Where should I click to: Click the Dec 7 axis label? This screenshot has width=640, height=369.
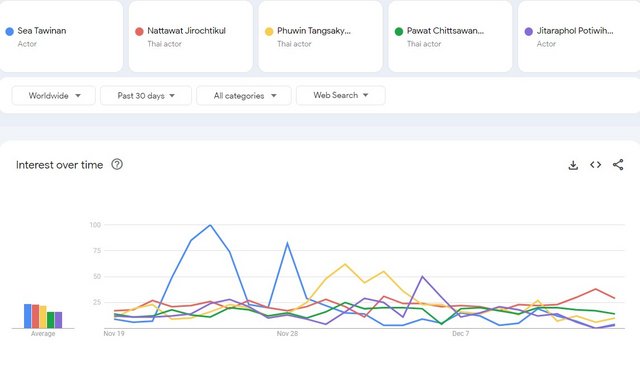[x=460, y=333]
